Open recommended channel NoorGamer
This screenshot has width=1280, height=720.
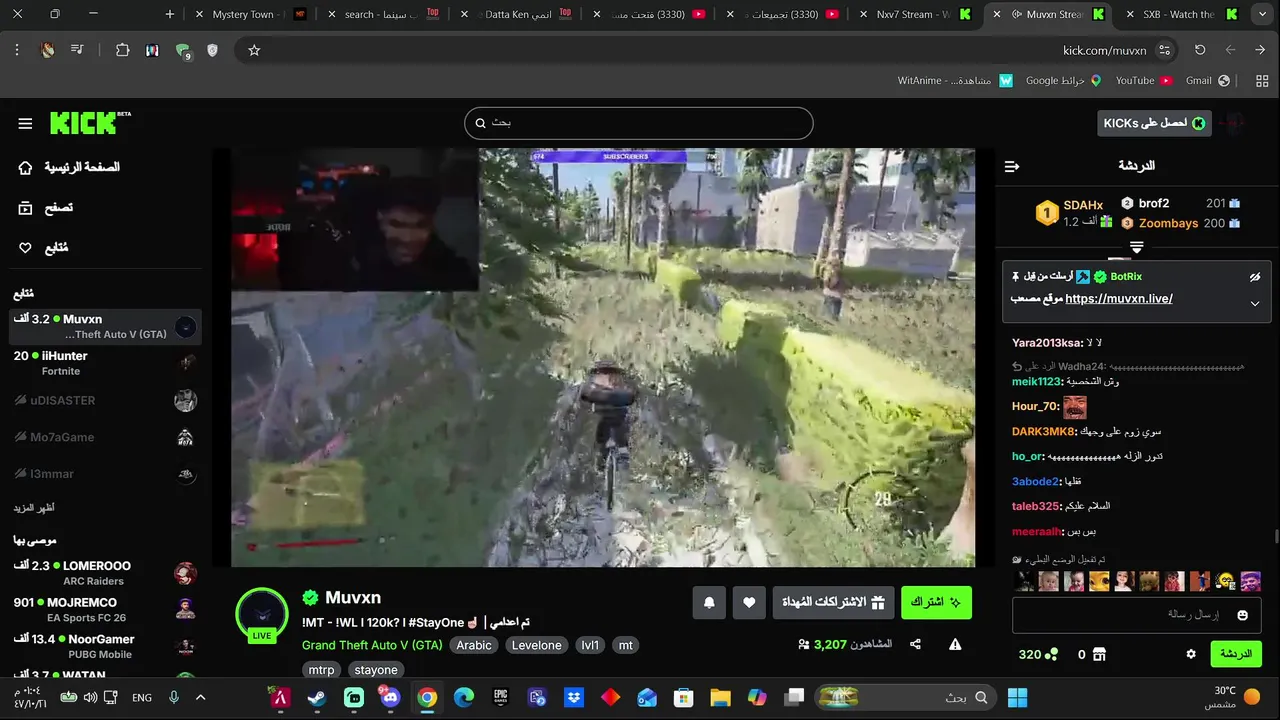click(105, 646)
